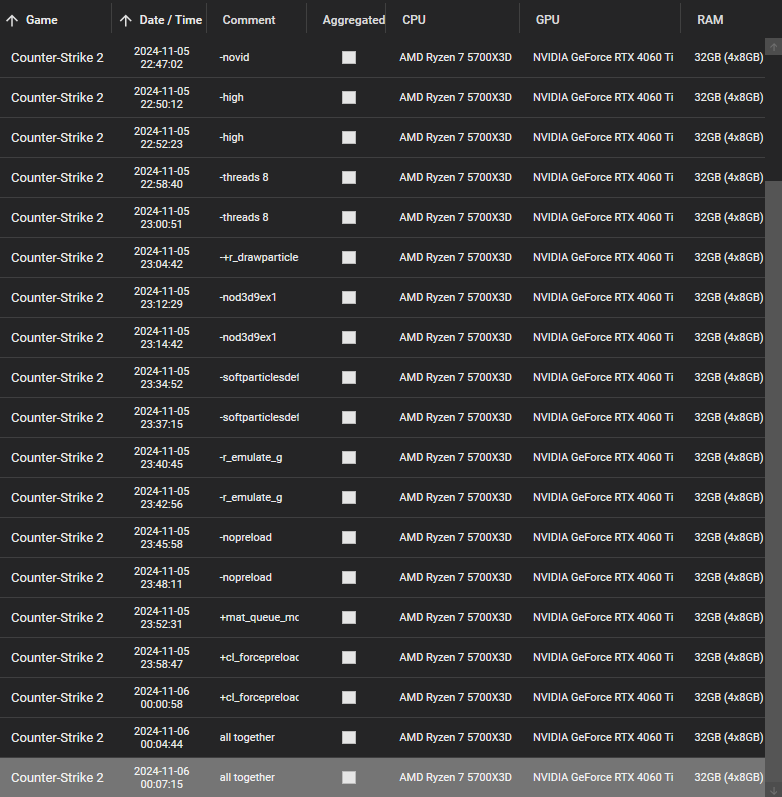Toggle Aggregated checkbox for 23:00:51 -threads 8

pyautogui.click(x=349, y=218)
